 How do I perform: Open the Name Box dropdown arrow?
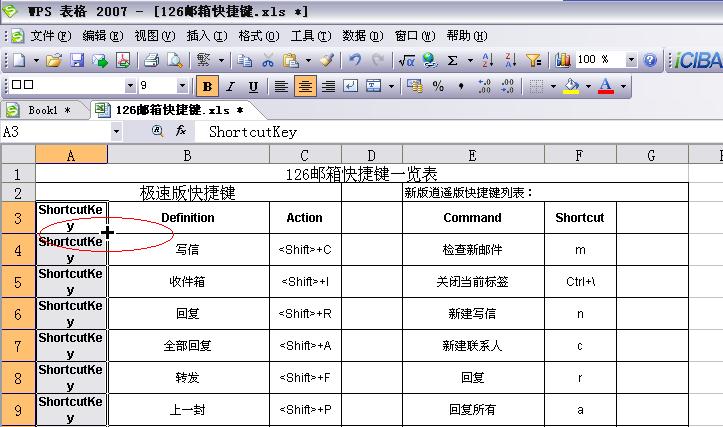coord(116,132)
